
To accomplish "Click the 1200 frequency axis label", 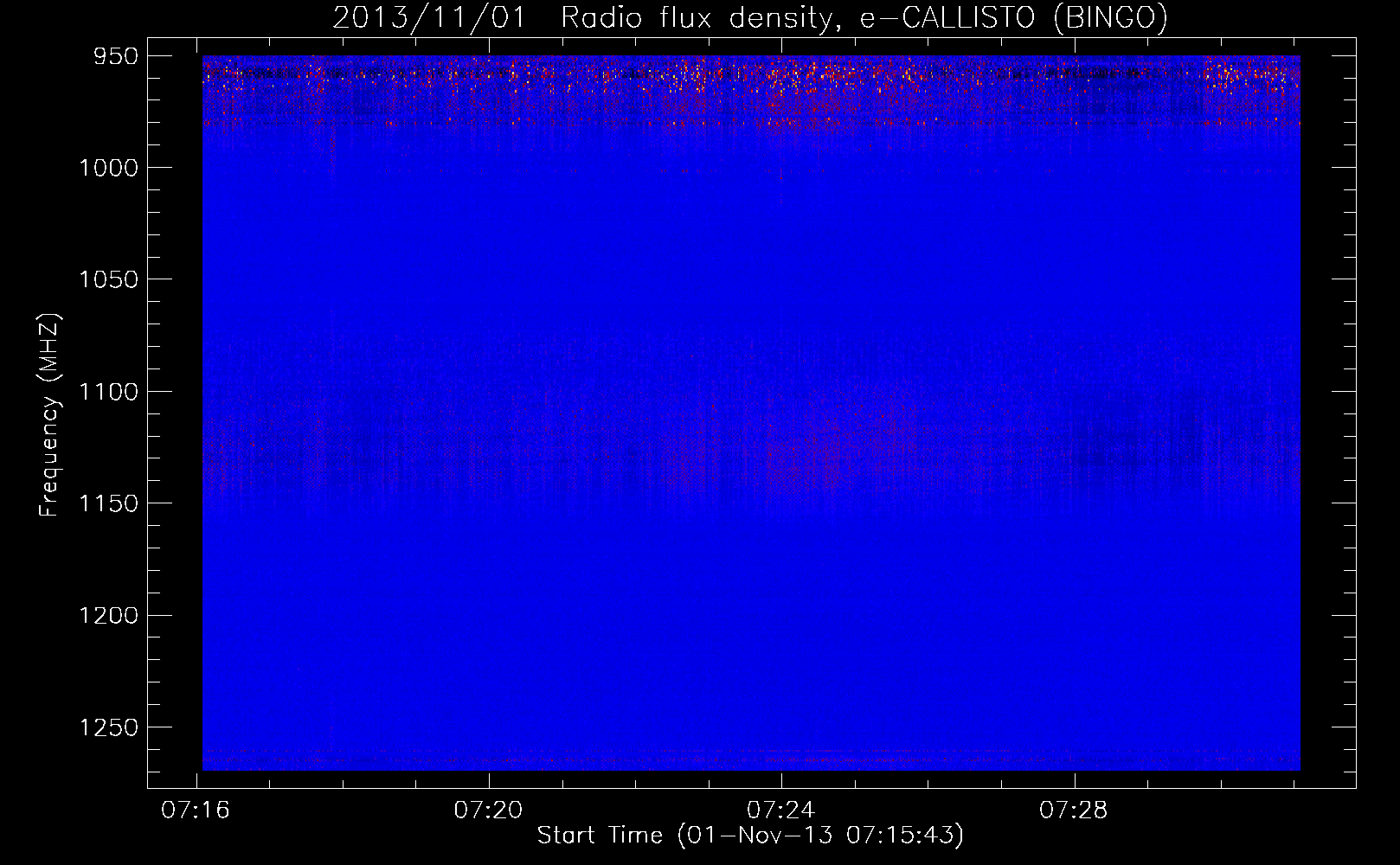I will click(x=108, y=616).
